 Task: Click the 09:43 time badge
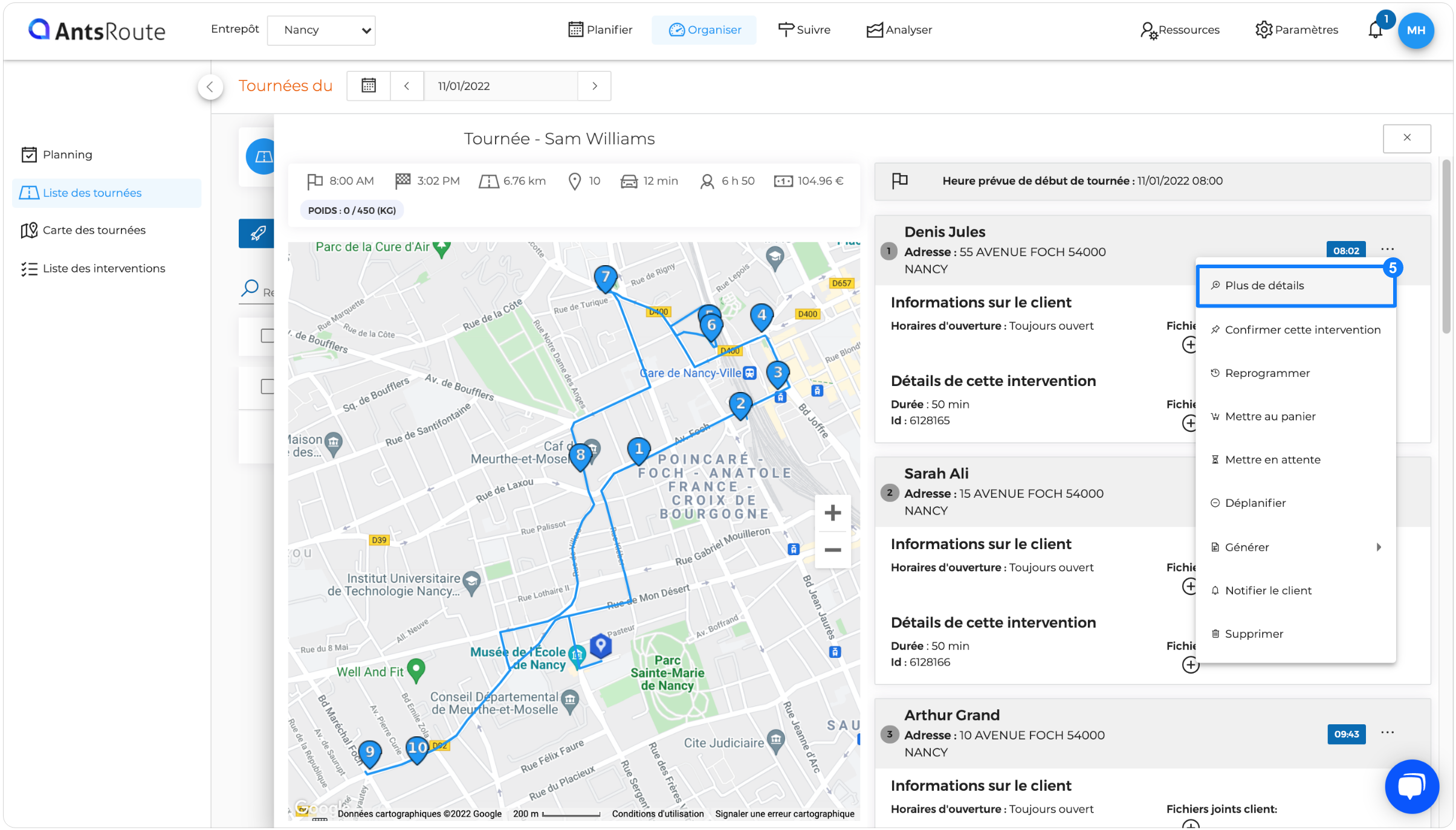pyautogui.click(x=1346, y=734)
